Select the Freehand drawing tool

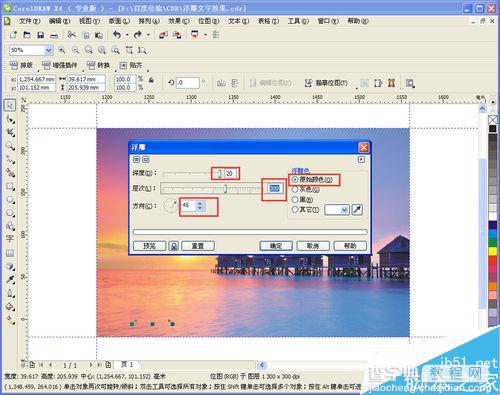(10, 159)
